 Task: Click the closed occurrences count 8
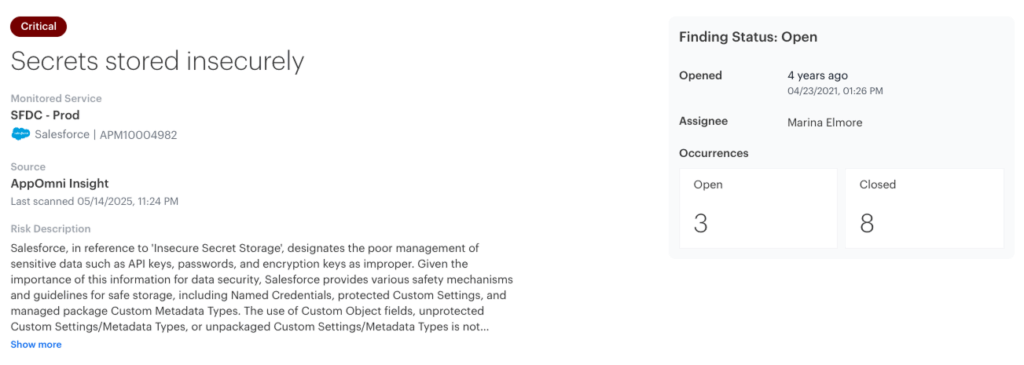(867, 223)
